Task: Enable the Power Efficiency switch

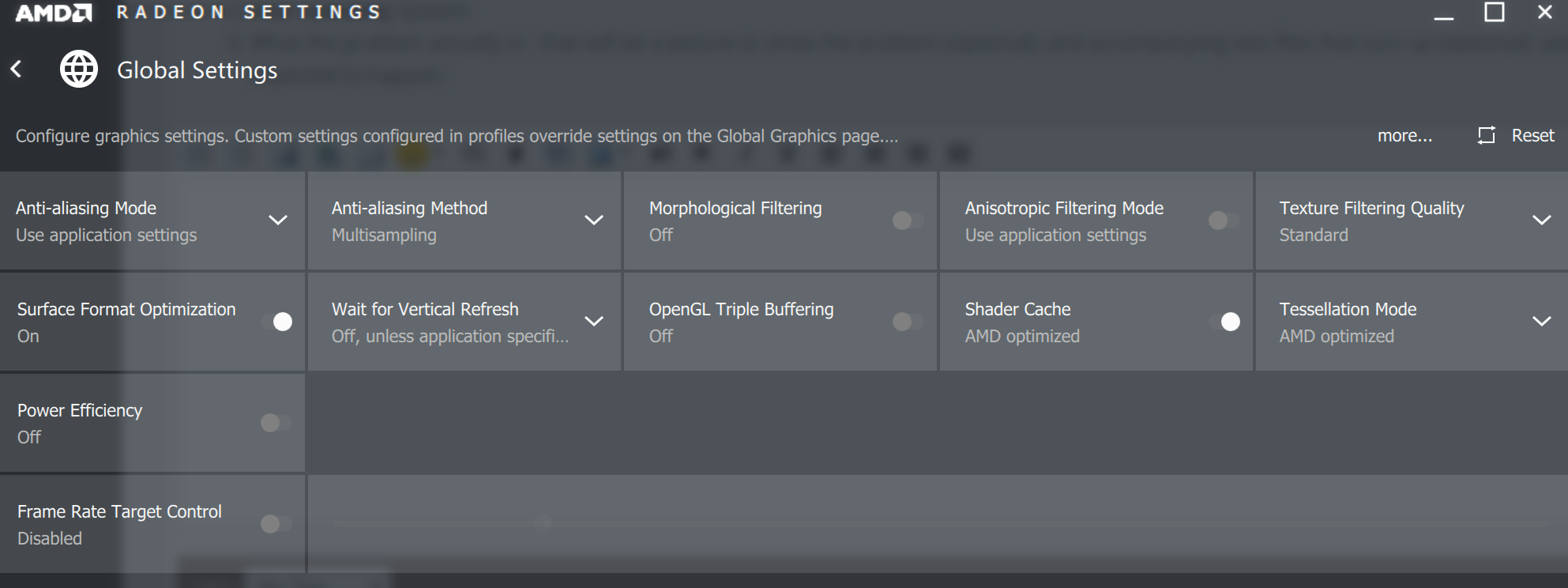Action: pyautogui.click(x=276, y=423)
